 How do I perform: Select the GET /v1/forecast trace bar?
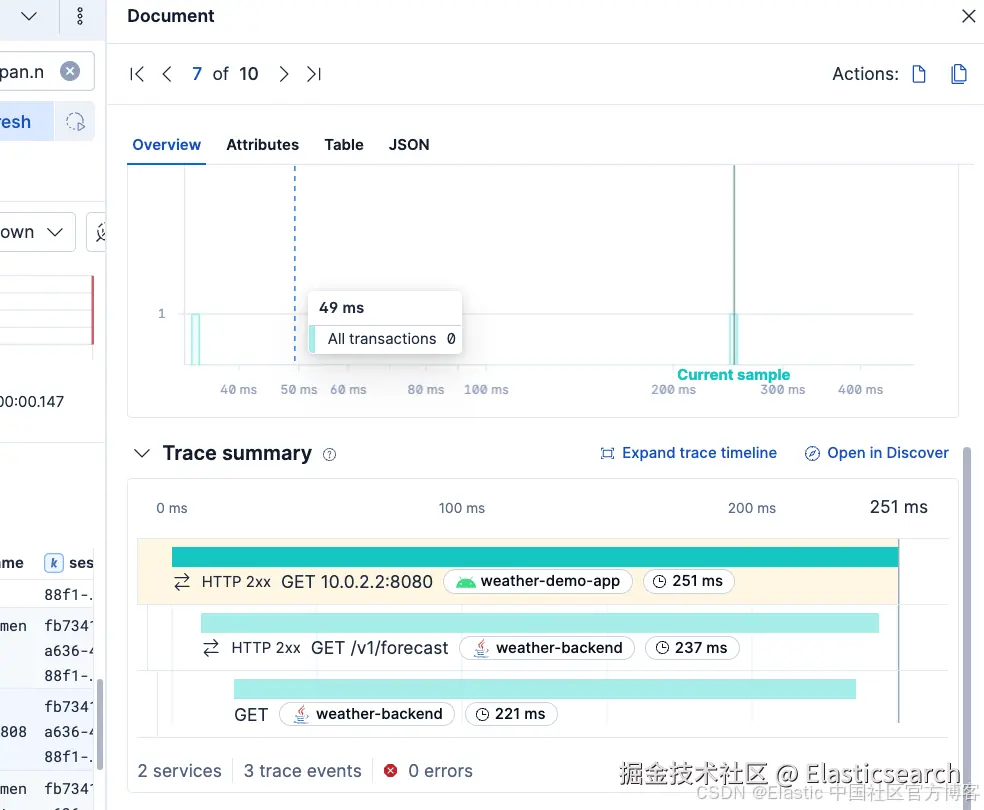pyautogui.click(x=540, y=623)
